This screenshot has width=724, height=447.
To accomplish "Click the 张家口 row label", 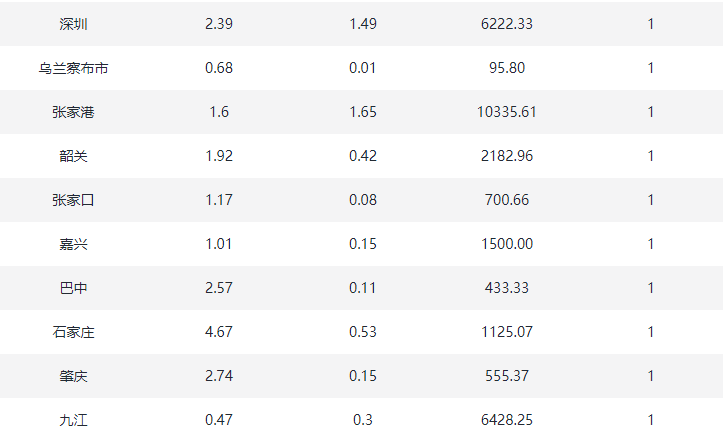I will [73, 200].
